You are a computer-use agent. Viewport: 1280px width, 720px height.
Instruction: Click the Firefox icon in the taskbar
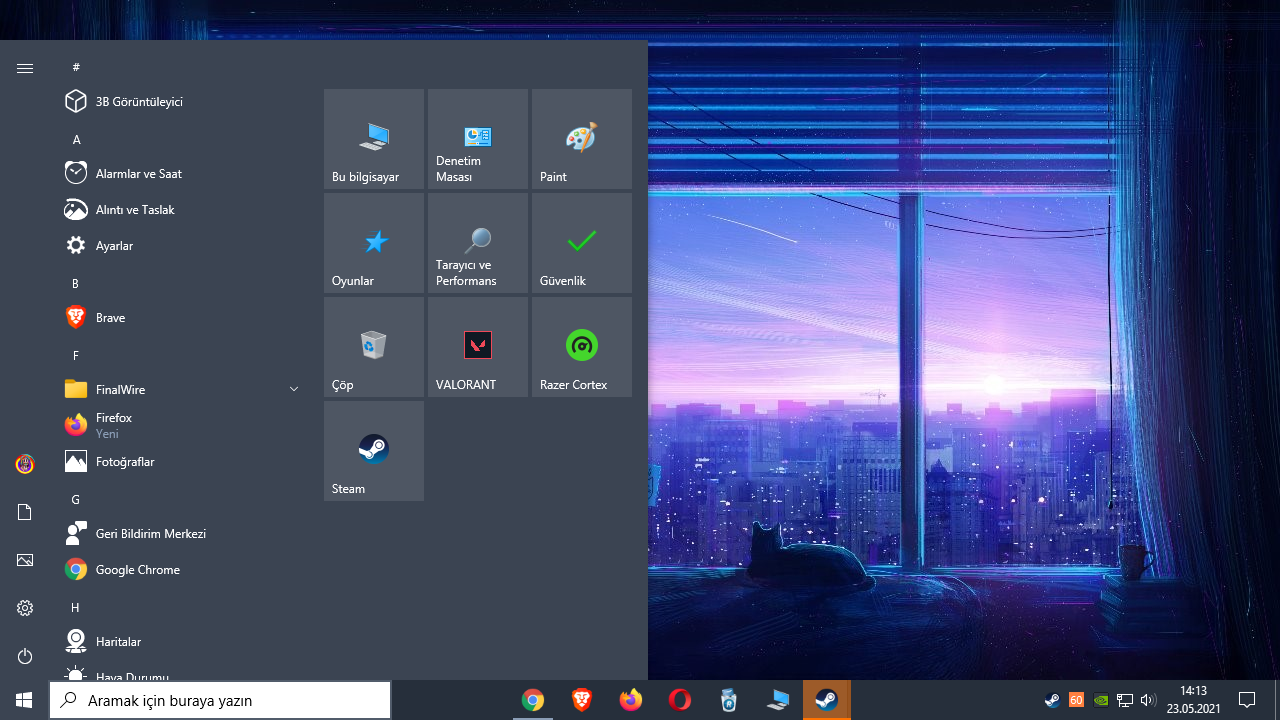tap(631, 700)
